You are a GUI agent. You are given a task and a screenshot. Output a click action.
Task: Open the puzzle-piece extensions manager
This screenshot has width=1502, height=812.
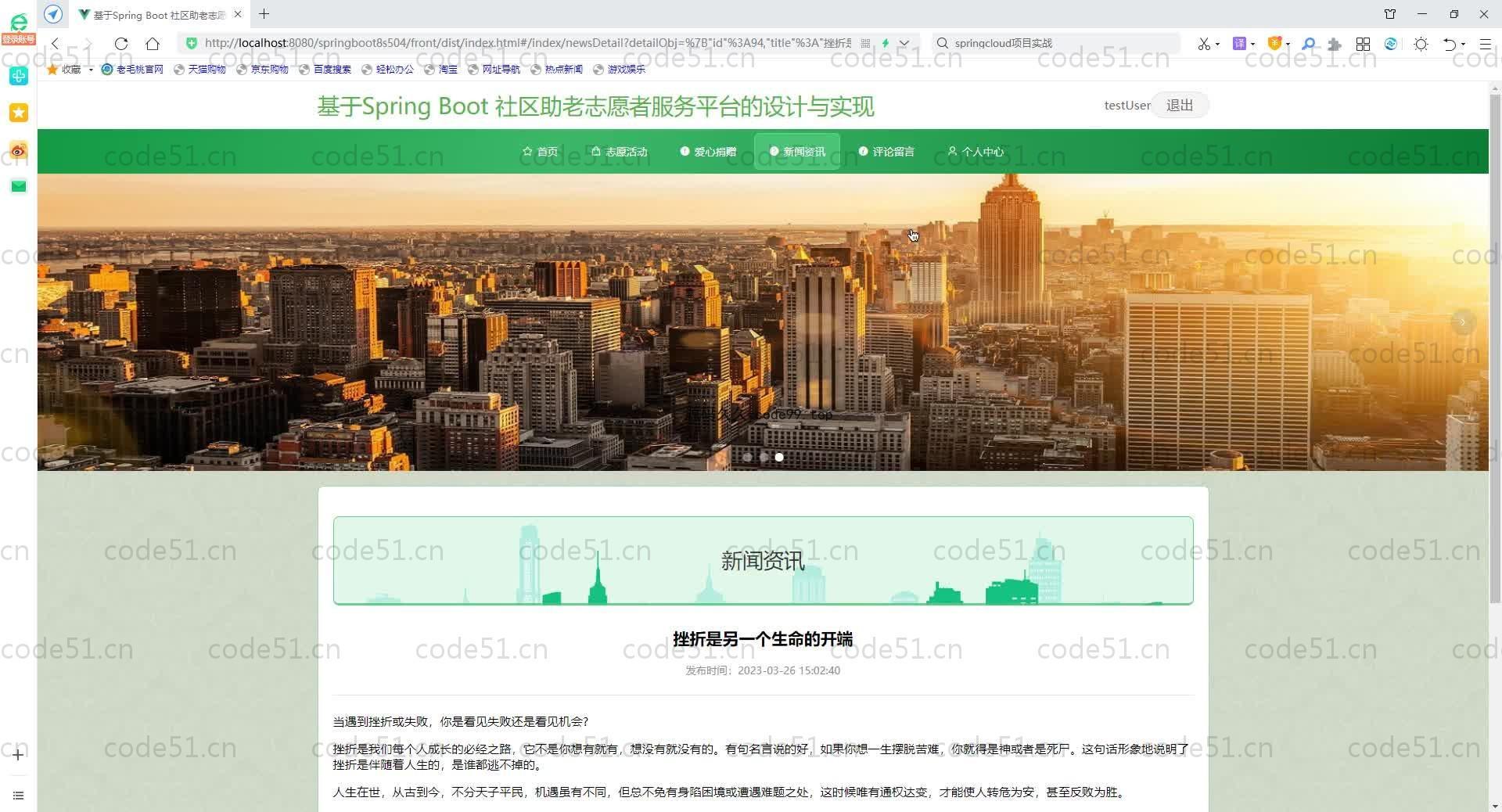tap(1335, 45)
